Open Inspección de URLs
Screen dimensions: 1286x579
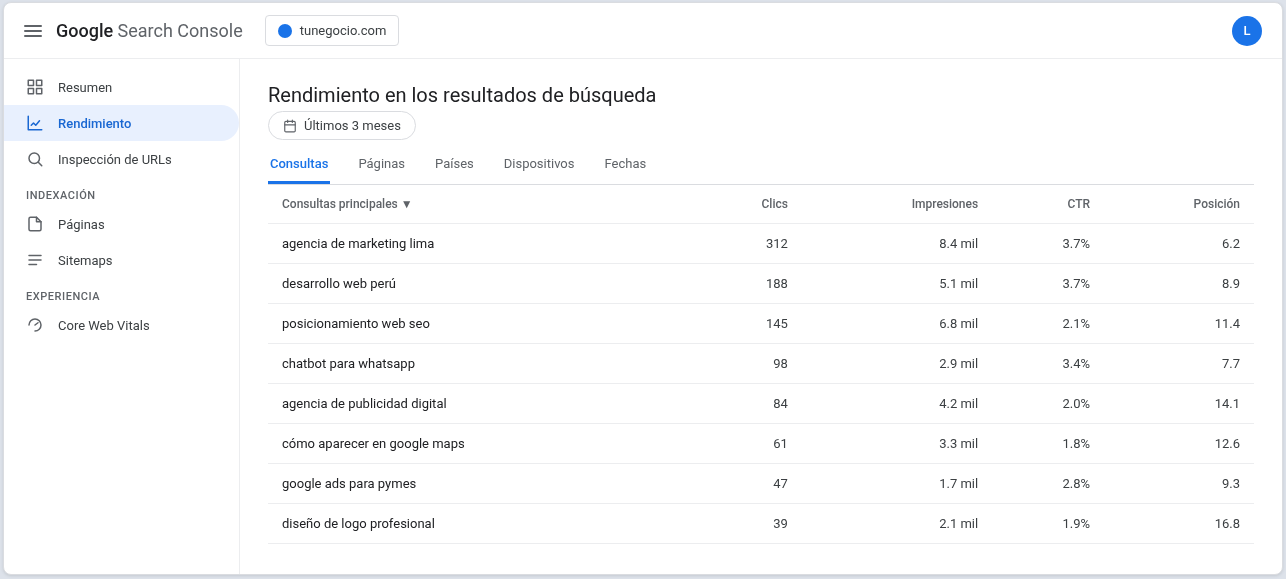click(120, 160)
